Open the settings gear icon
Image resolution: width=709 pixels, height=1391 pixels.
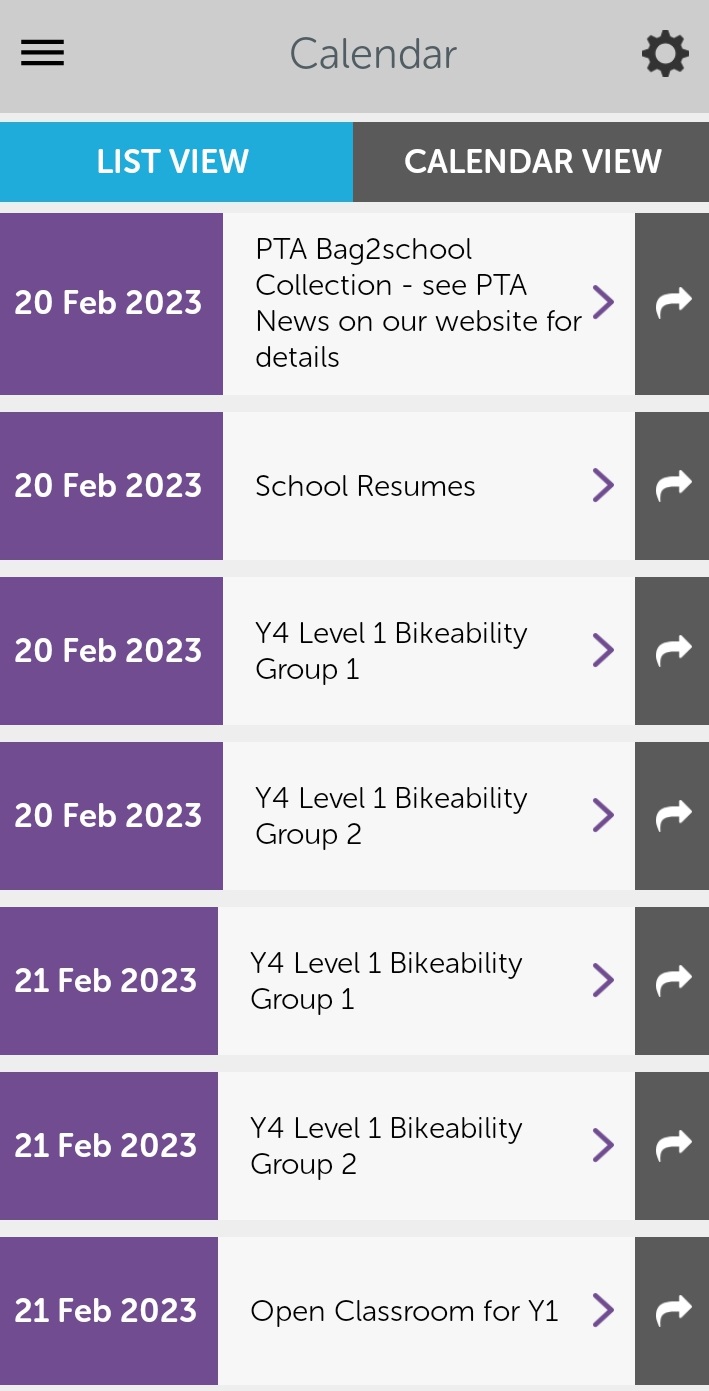click(x=665, y=53)
